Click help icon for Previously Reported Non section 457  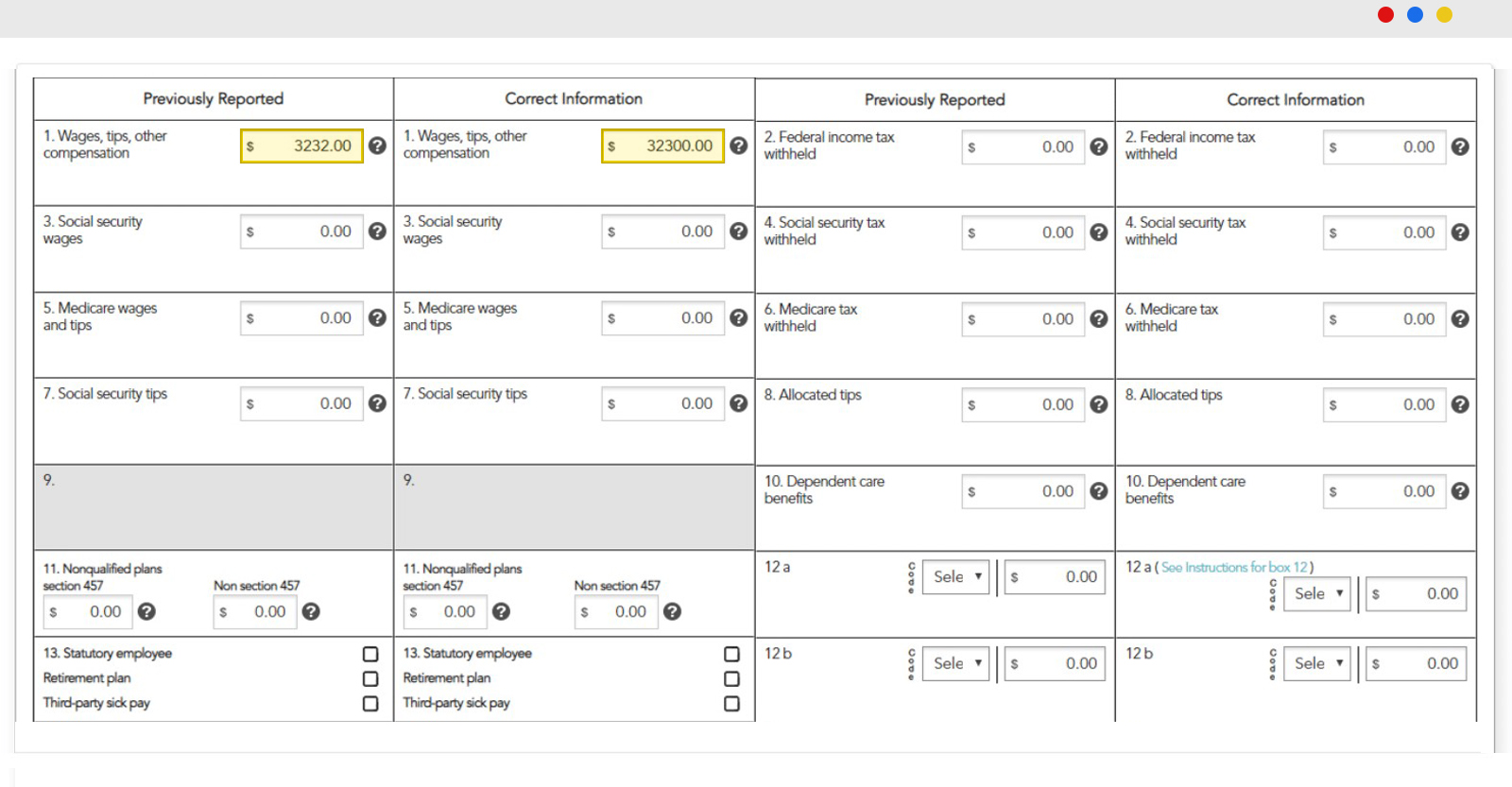point(311,611)
